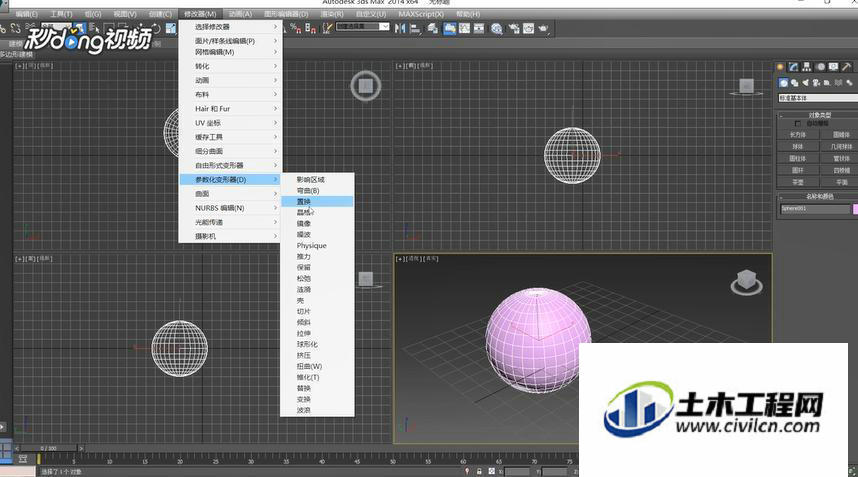The width and height of the screenshot is (858, 477).
Task: Open 渲染(R) menu
Action: (x=332, y=14)
